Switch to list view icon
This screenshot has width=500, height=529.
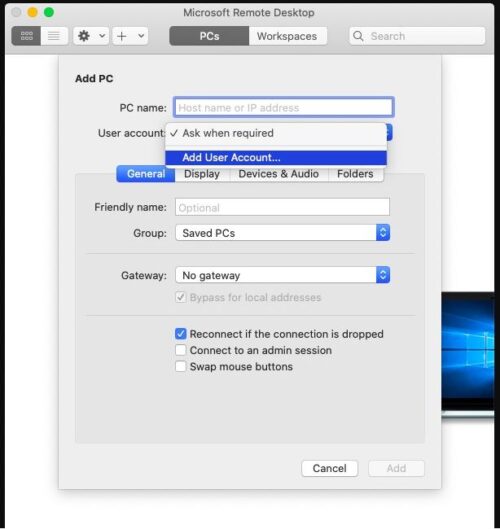[54, 36]
